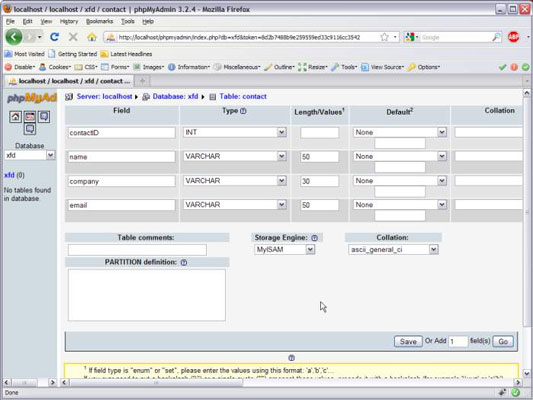
Task: Click the xfd database link in sidebar
Action: coord(9,175)
